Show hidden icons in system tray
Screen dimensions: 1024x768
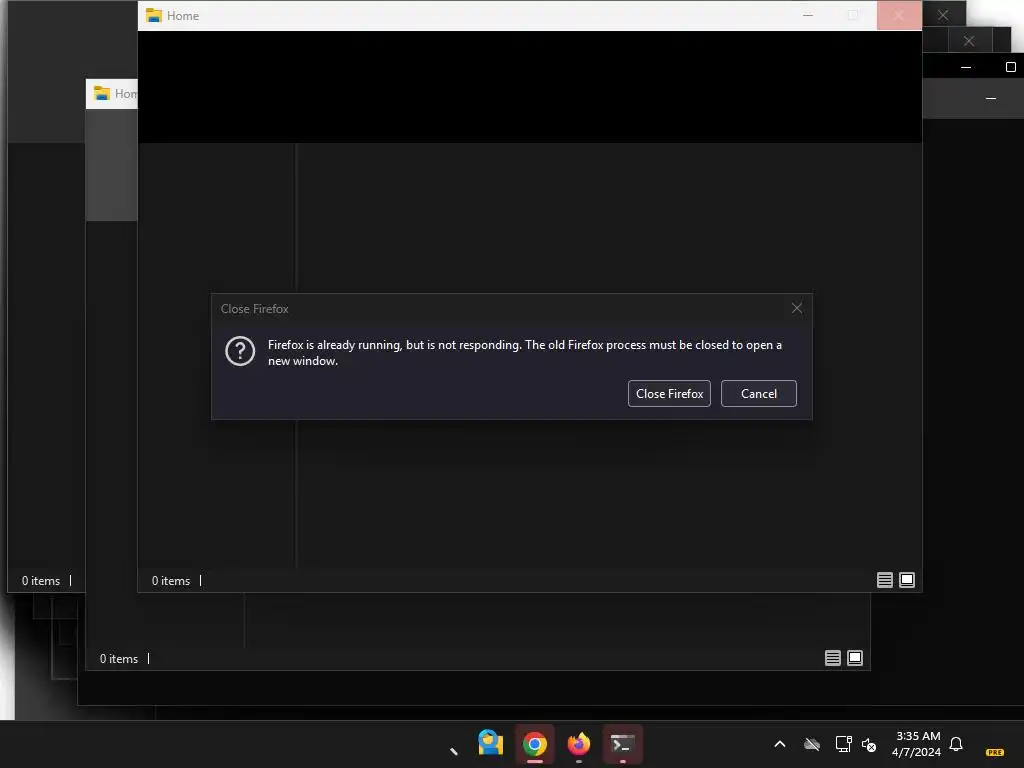[780, 744]
